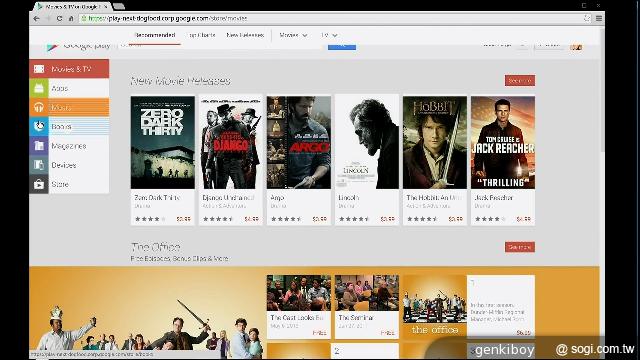Click the Argo title link
This screenshot has height=360, width=640.
[x=277, y=198]
